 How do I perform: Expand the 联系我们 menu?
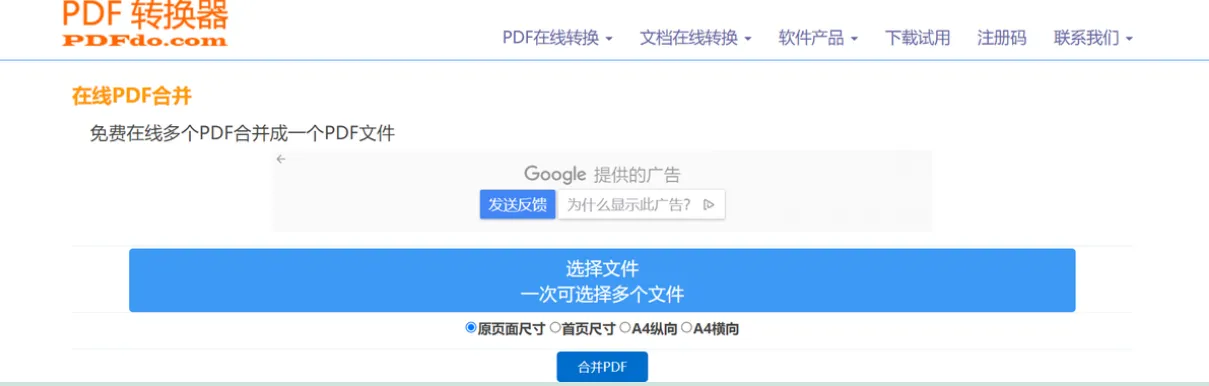1093,38
